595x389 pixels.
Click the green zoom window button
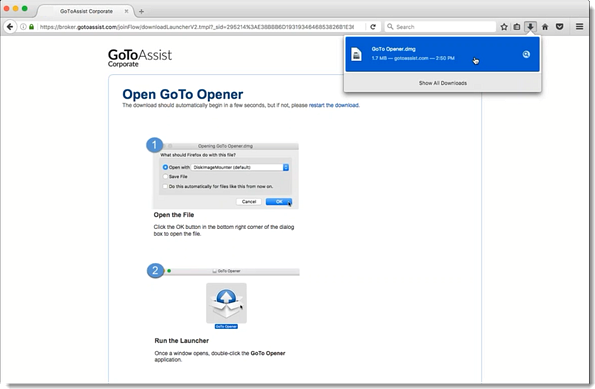click(x=25, y=8)
